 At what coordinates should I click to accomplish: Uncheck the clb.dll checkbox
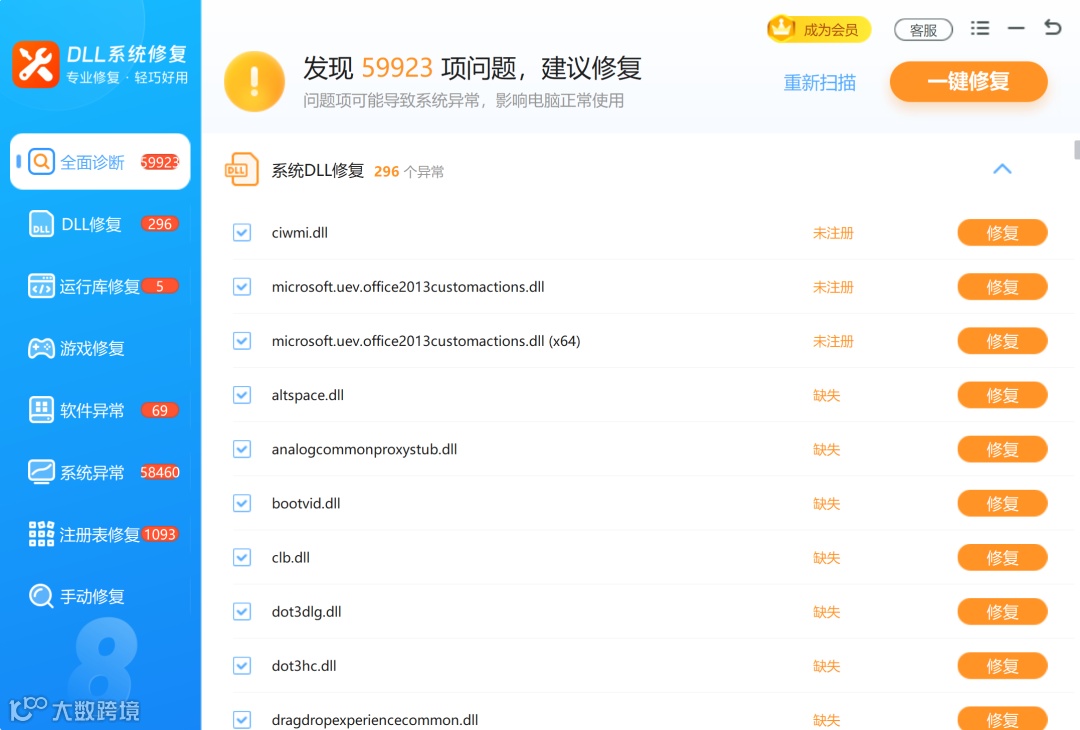[x=242, y=558]
